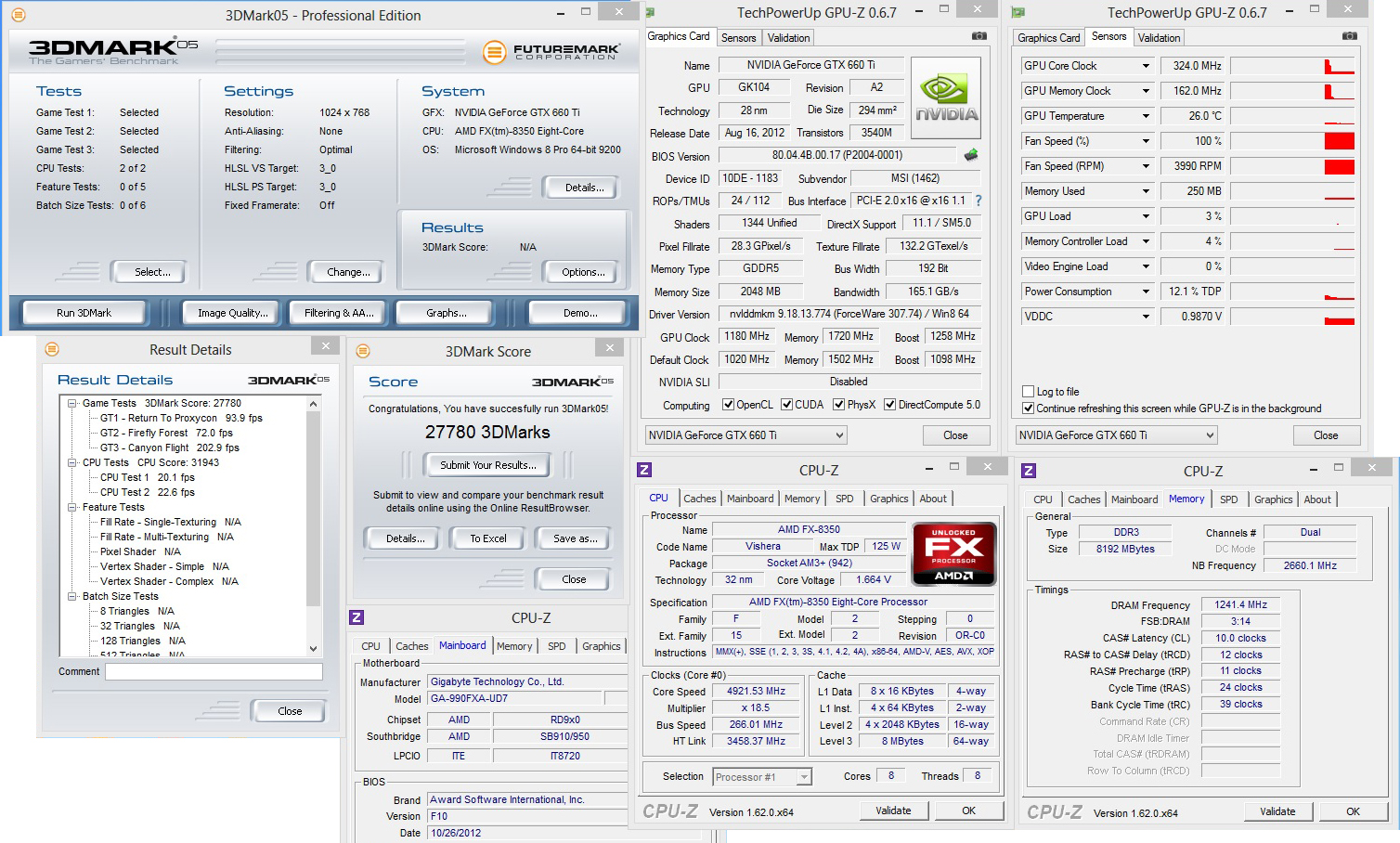
Task: Click the camera icon in GPU-Z Sensors window
Action: tap(1350, 36)
